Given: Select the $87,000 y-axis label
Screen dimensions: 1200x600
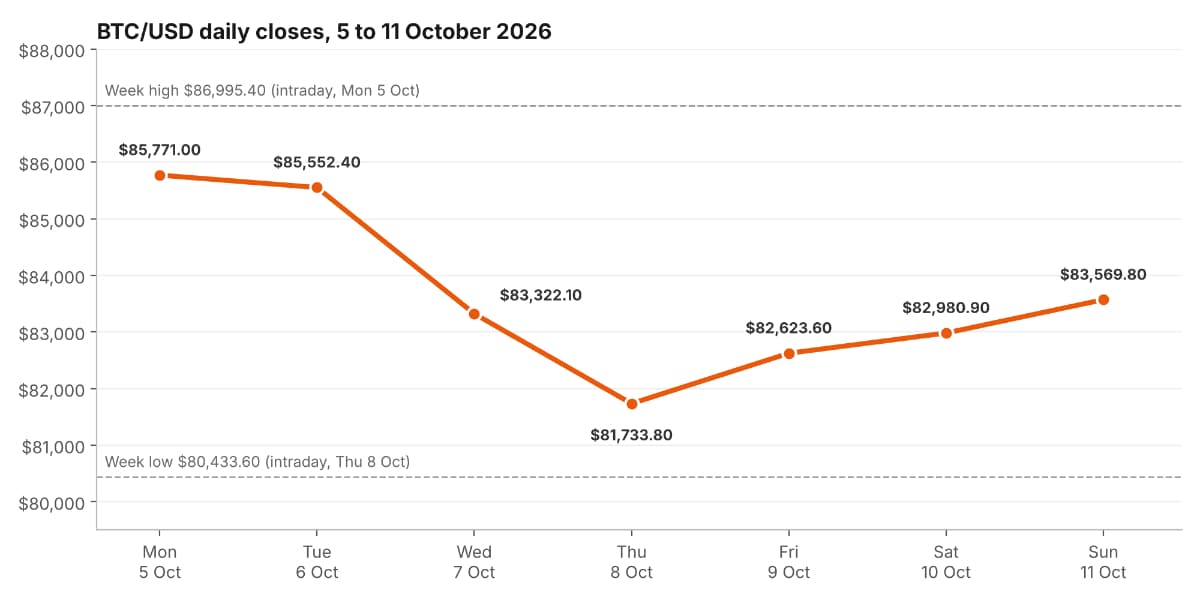Looking at the screenshot, I should [53, 106].
